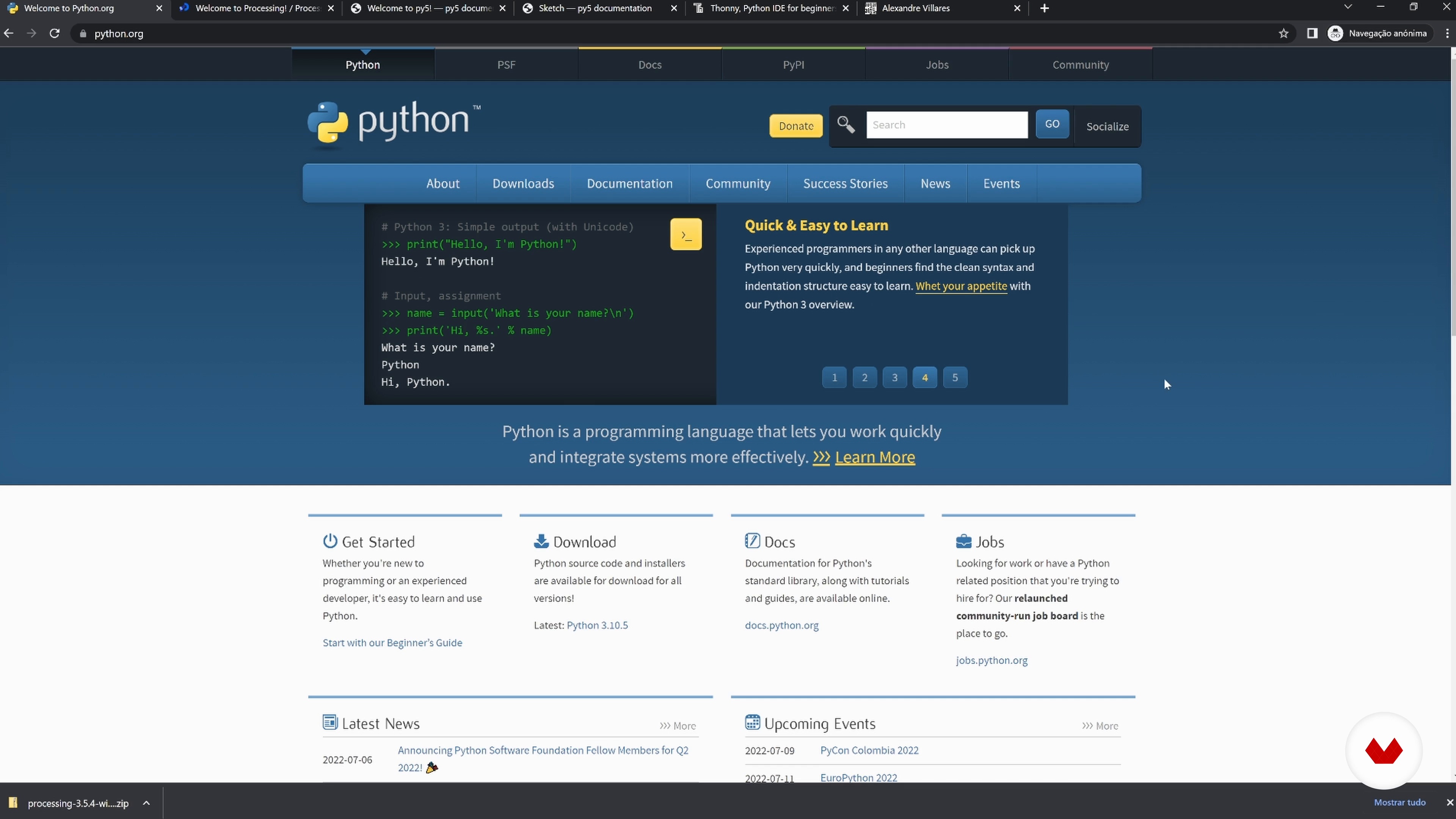The image size is (1456, 819).
Task: Click the Jobs briefcase icon
Action: pyautogui.click(x=964, y=541)
